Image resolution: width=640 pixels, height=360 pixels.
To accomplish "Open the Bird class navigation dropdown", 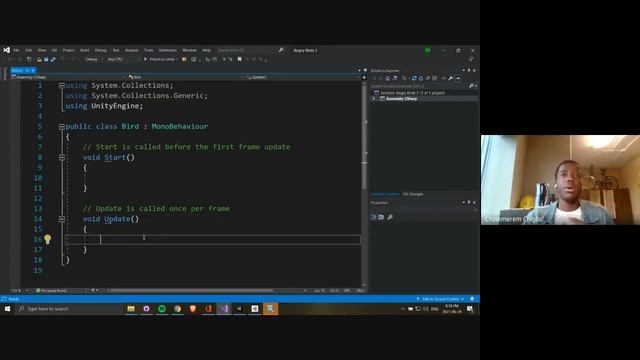I will (186, 77).
